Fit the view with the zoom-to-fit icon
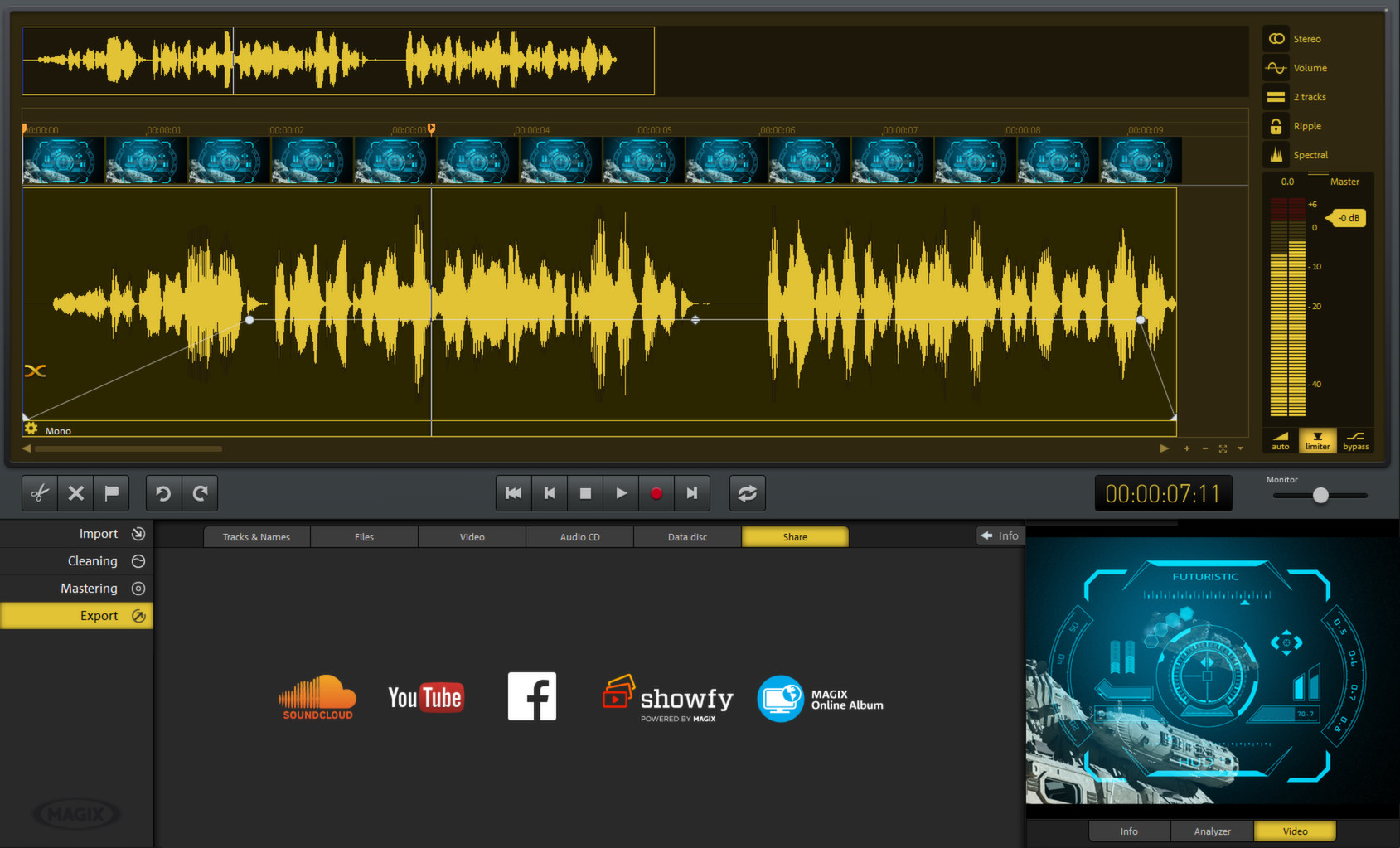Image resolution: width=1400 pixels, height=848 pixels. [x=1223, y=448]
